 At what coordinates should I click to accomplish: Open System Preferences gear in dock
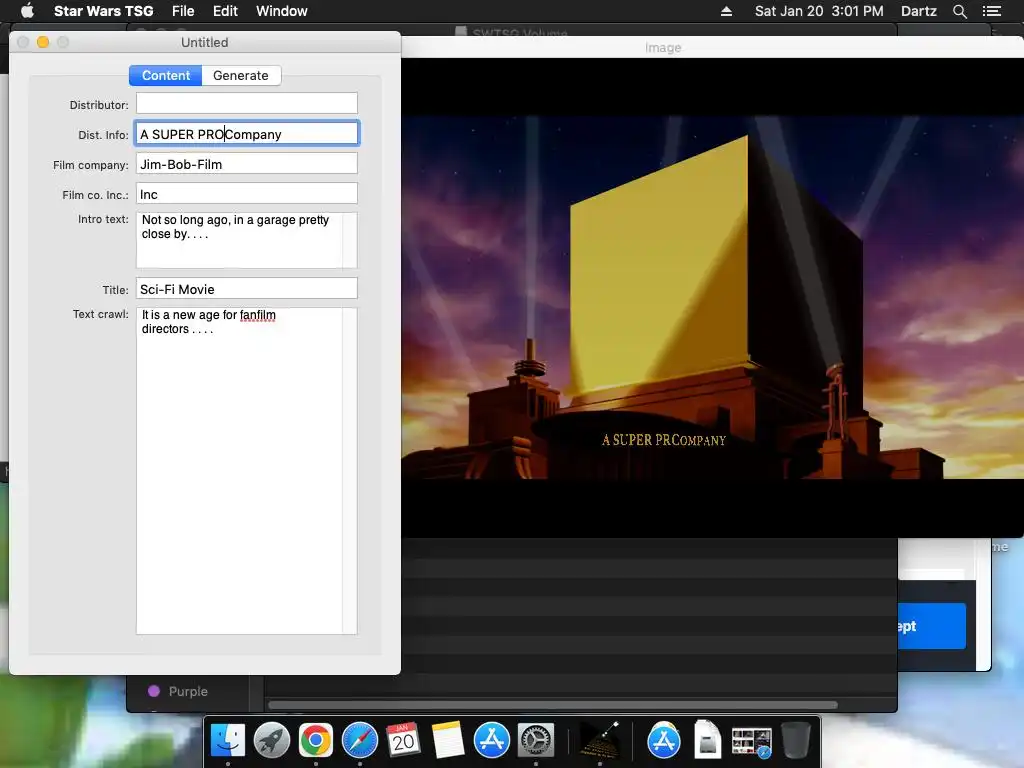(536, 741)
